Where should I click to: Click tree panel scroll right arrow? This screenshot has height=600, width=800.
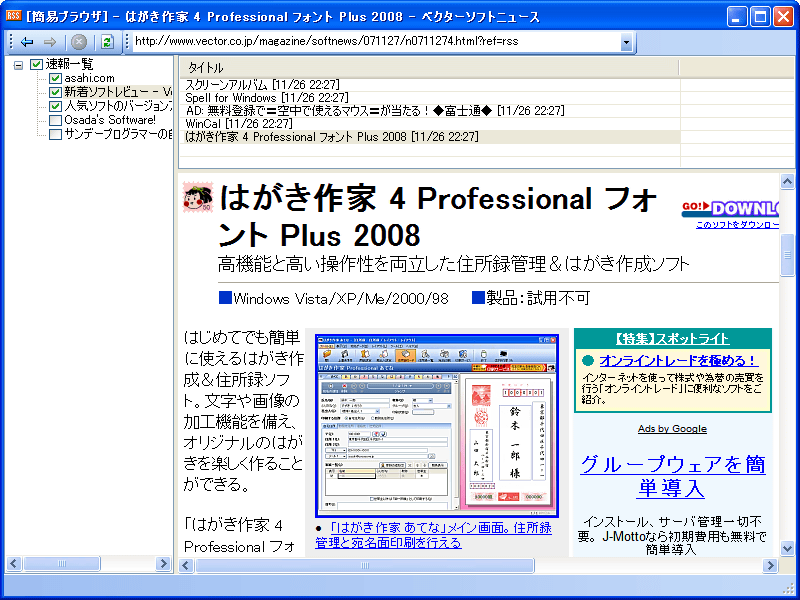[163, 564]
